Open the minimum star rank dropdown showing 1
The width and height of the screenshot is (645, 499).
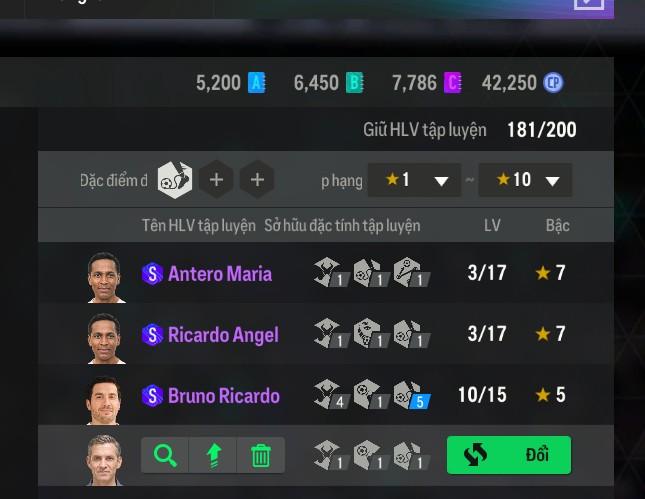[414, 180]
